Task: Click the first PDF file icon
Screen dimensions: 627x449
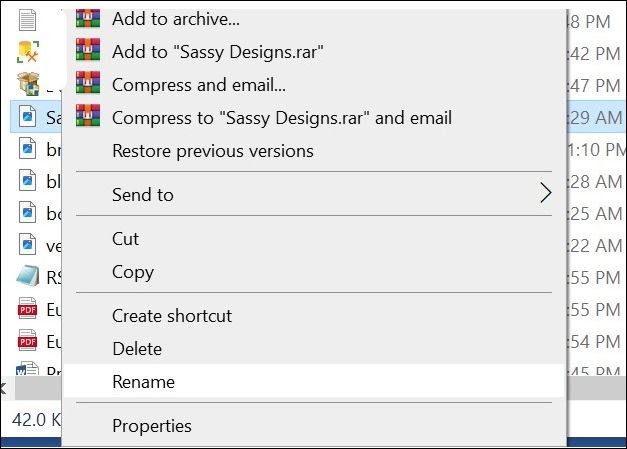Action: tap(28, 309)
